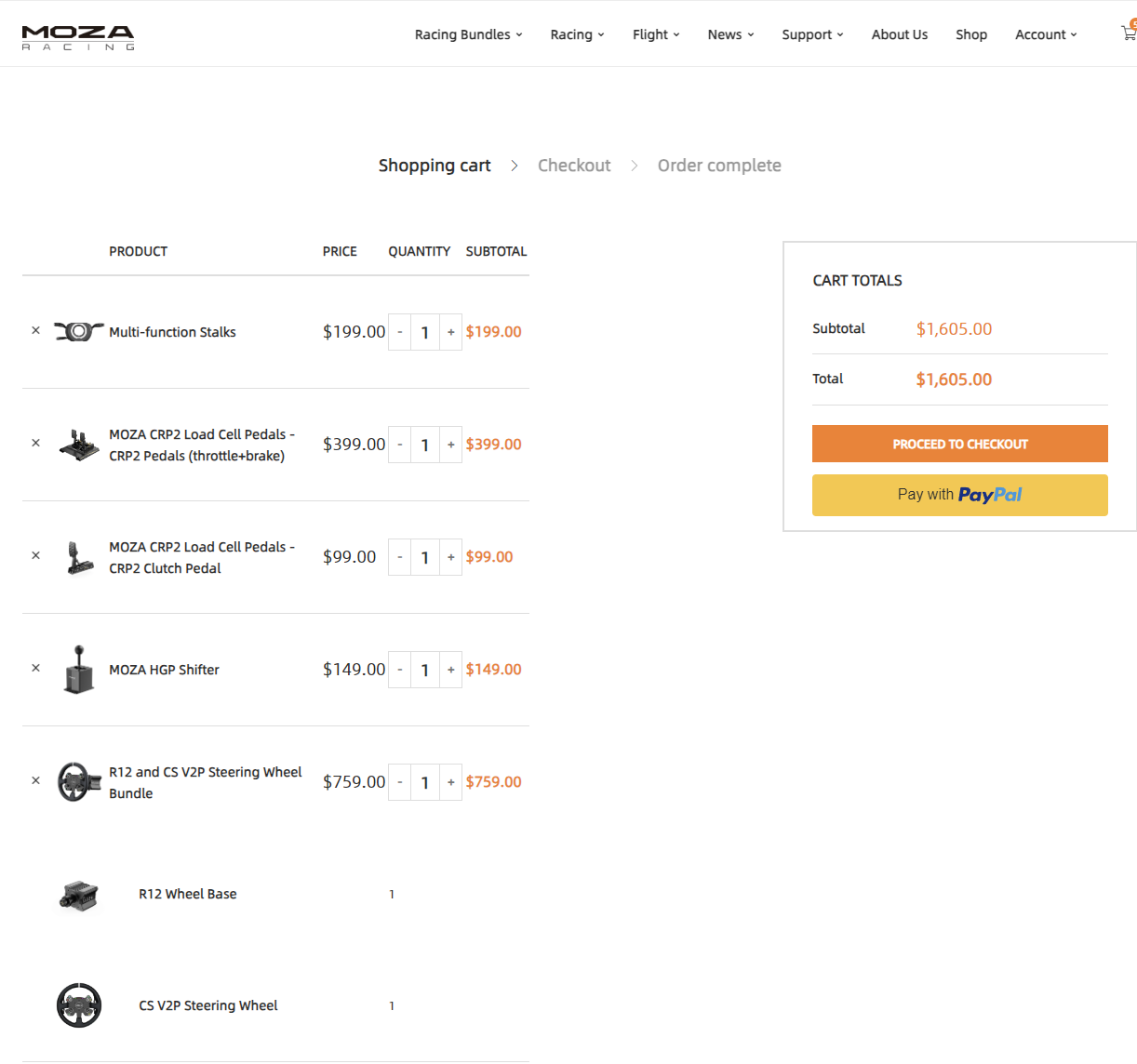Screen dimensions: 1137x1064
Task: Expand the News dropdown menu
Action: click(x=730, y=34)
